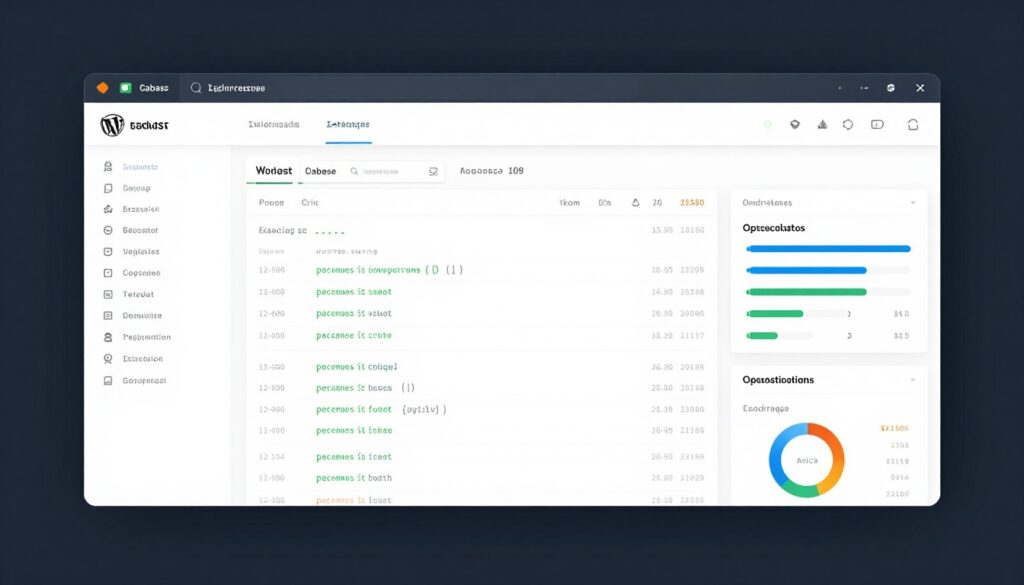Viewport: 1024px width, 585px height.
Task: Click the sidebar icon next to Cogsadeo
Action: tap(108, 273)
